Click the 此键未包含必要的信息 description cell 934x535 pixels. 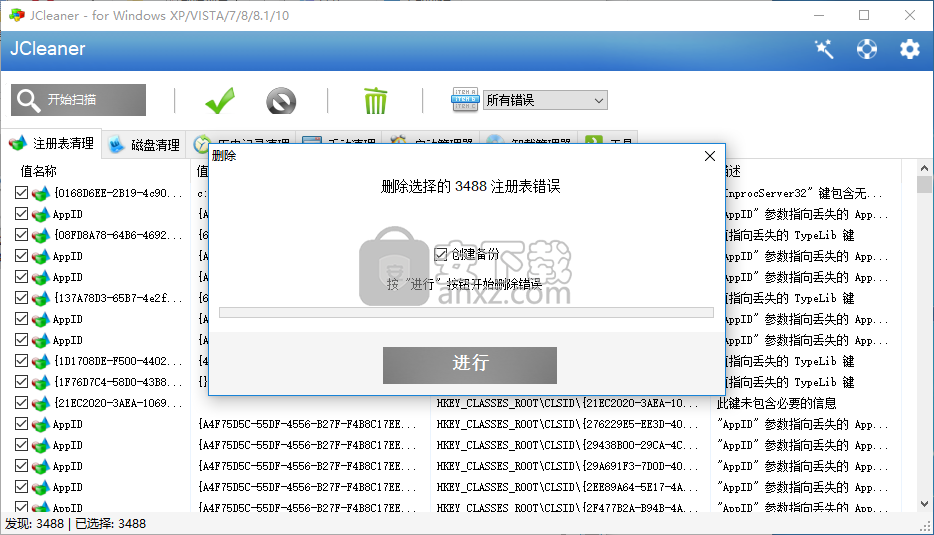[x=776, y=403]
